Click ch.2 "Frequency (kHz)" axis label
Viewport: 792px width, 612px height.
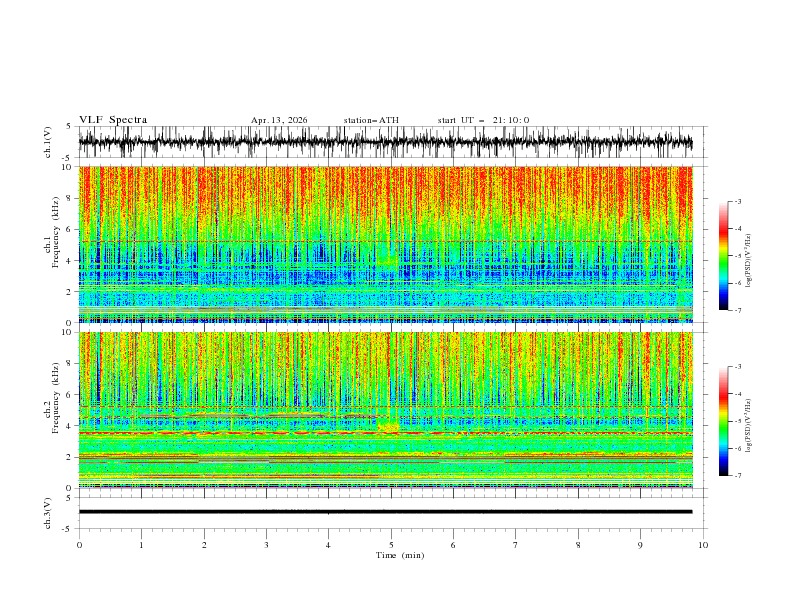[x=56, y=398]
